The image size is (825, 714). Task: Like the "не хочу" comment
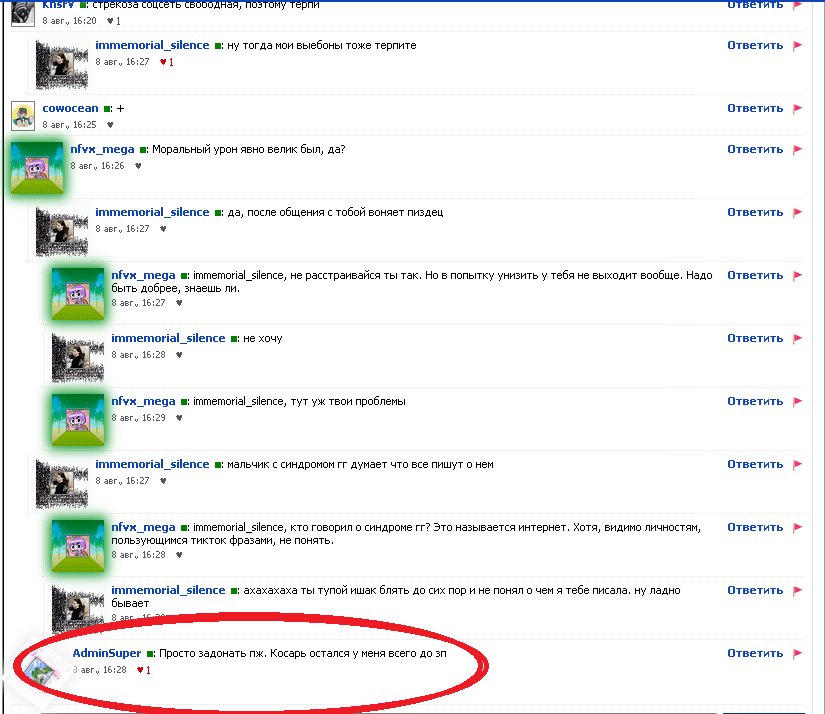tap(179, 355)
